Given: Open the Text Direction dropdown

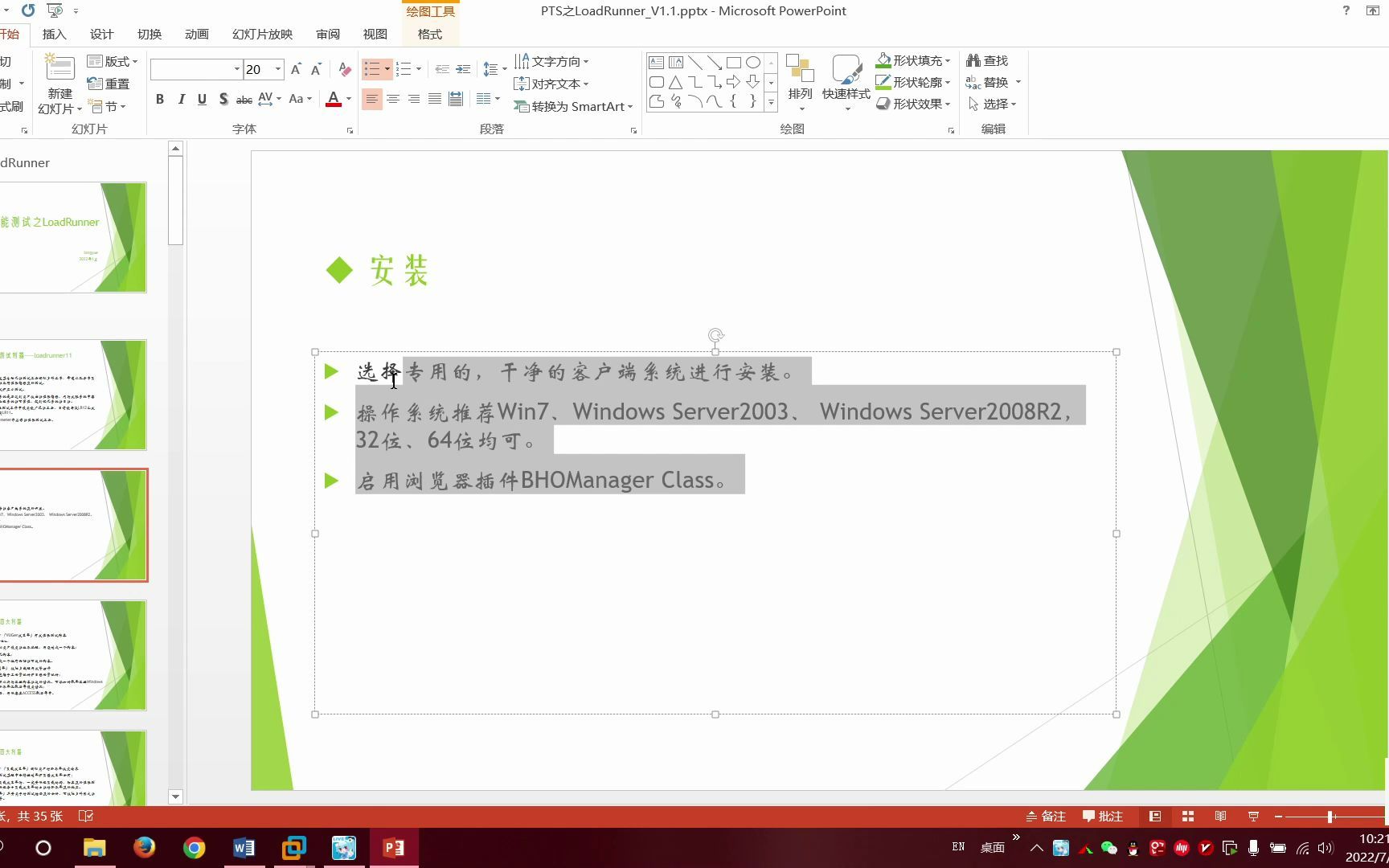Looking at the screenshot, I should tap(551, 61).
